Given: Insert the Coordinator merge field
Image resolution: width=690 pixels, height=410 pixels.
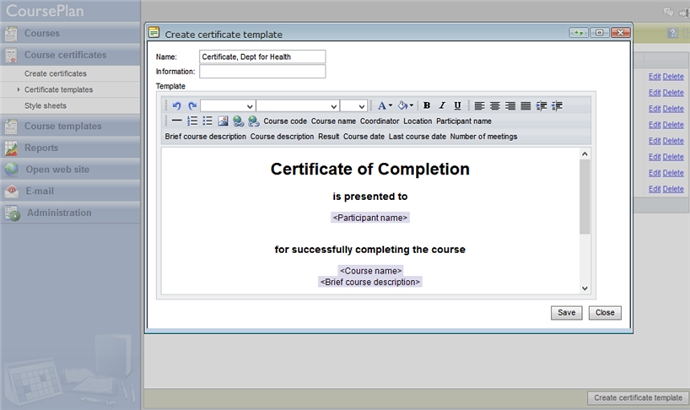Looking at the screenshot, I should coord(379,121).
